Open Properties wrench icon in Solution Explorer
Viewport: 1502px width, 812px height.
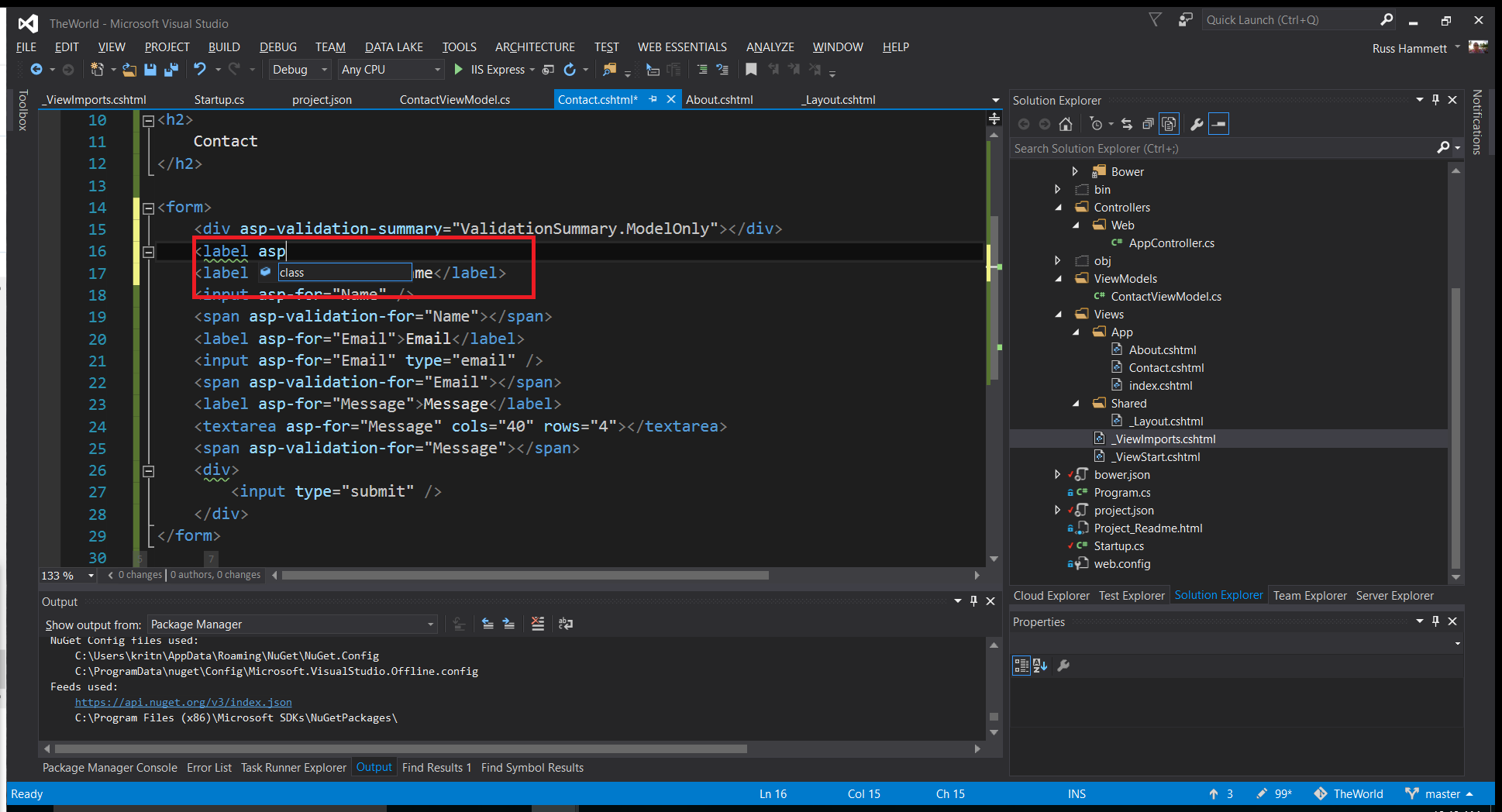coord(1197,124)
